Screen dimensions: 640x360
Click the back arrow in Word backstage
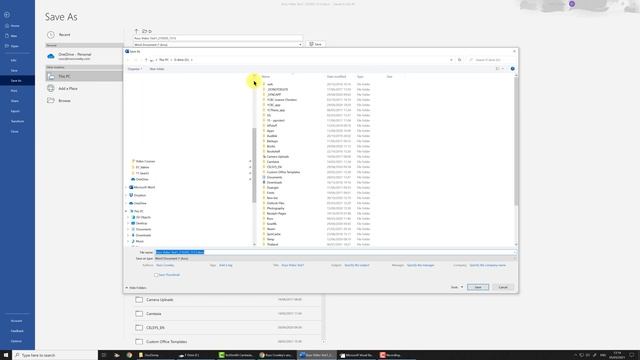tap(7, 15)
